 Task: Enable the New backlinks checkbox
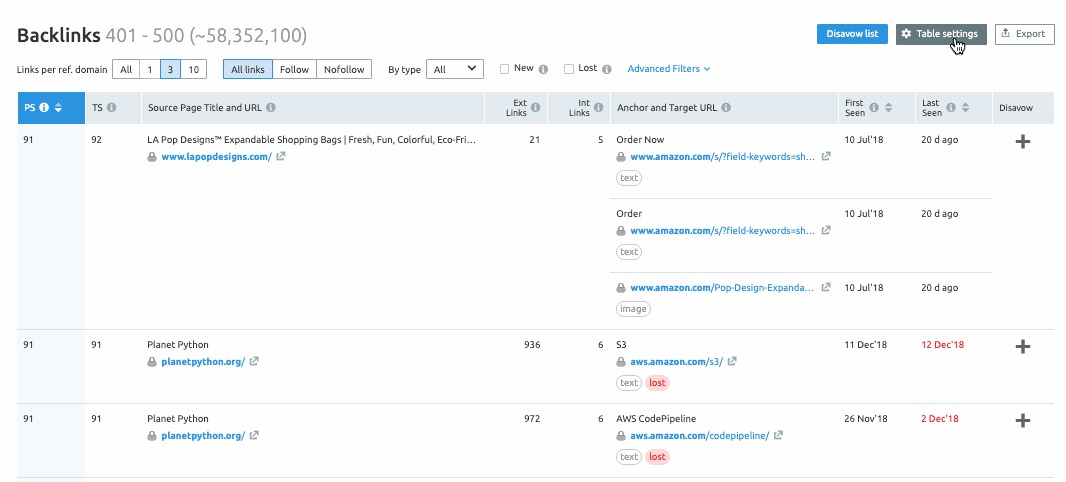pyautogui.click(x=505, y=69)
